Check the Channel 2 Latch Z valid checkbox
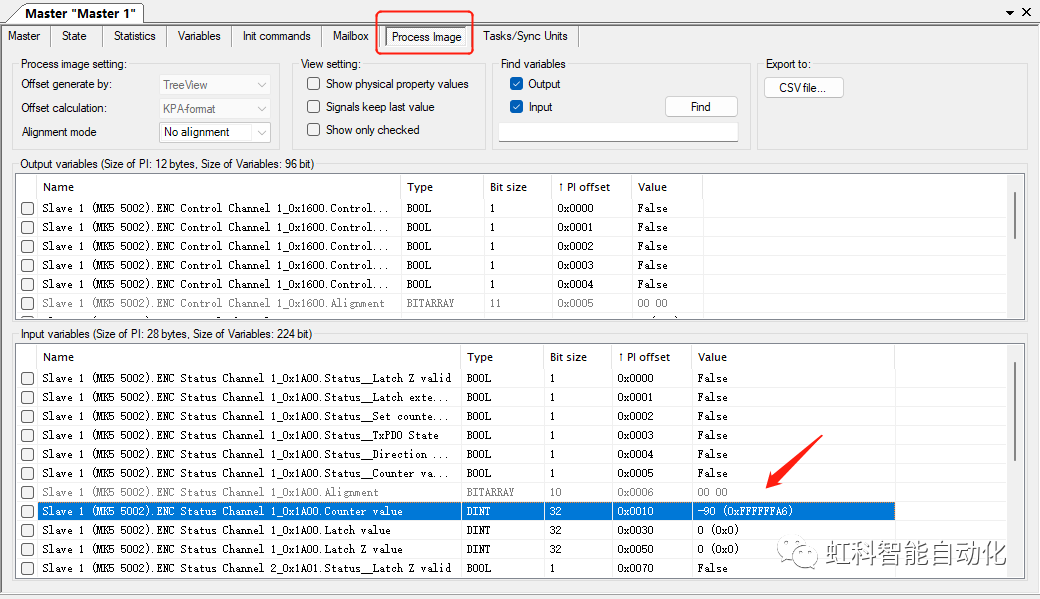The image size is (1040, 599). pos(27,568)
